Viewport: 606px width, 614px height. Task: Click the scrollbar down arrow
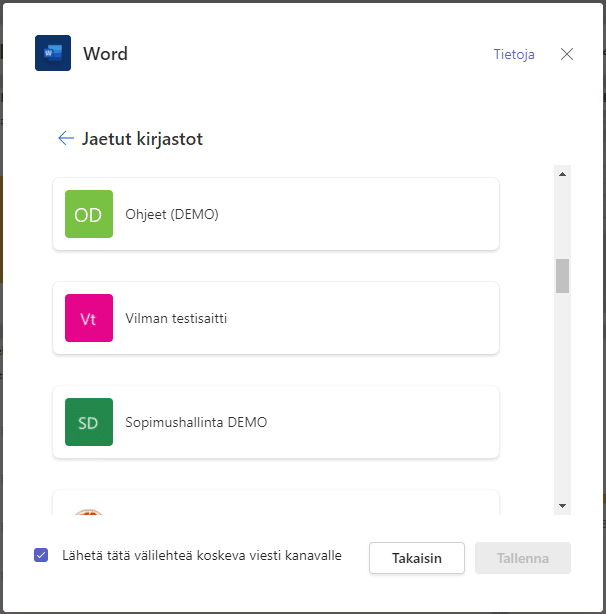coord(562,506)
